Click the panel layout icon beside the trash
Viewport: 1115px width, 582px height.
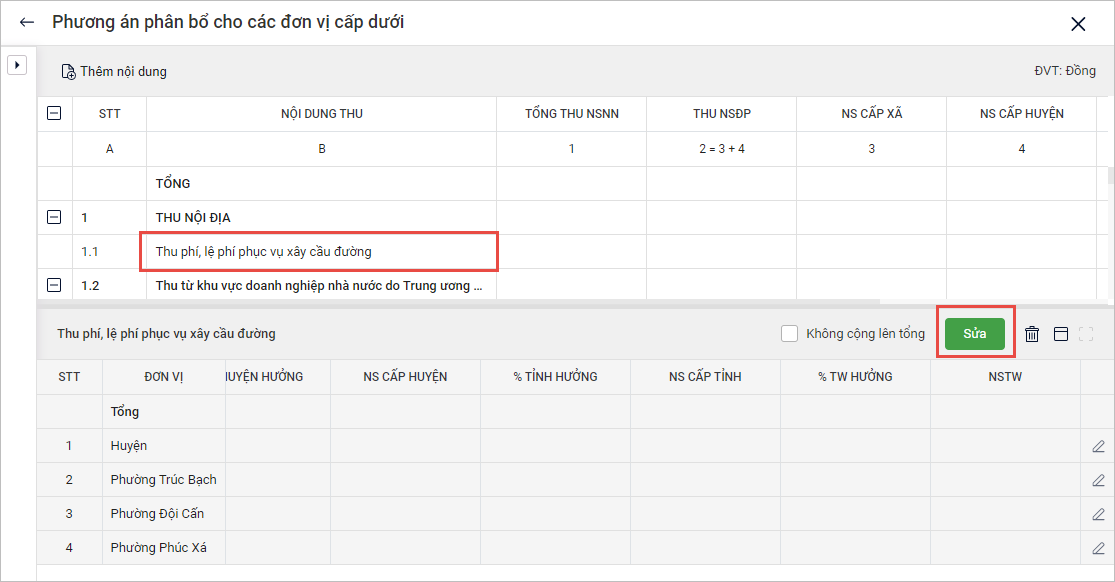[x=1061, y=334]
